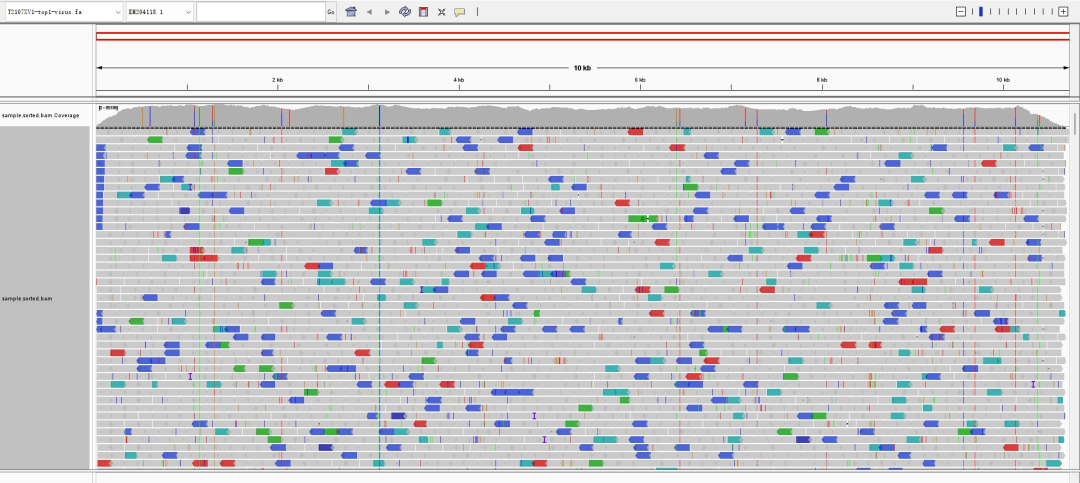The width and height of the screenshot is (1080, 483).
Task: Click the resize tracks to fit icon
Action: click(442, 12)
